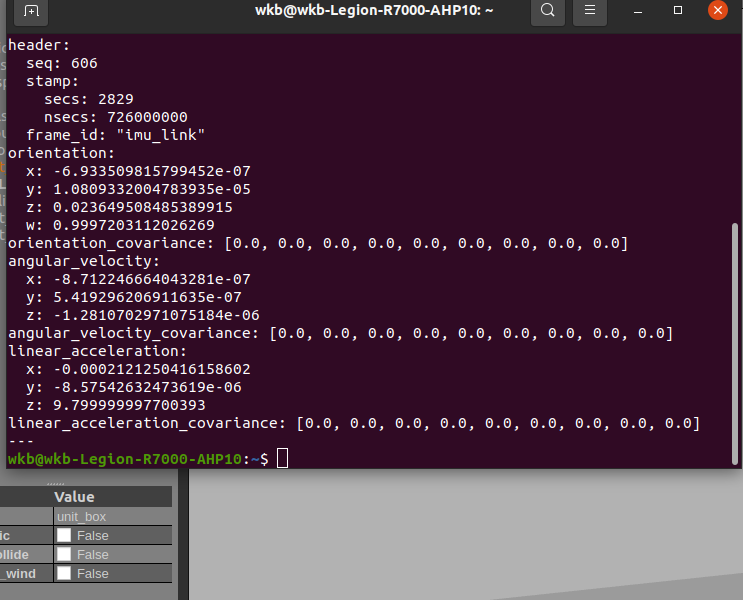Image resolution: width=743 pixels, height=600 pixels.
Task: Click angular velocity x value -8.712246664043281e-07
Action: click(152, 279)
